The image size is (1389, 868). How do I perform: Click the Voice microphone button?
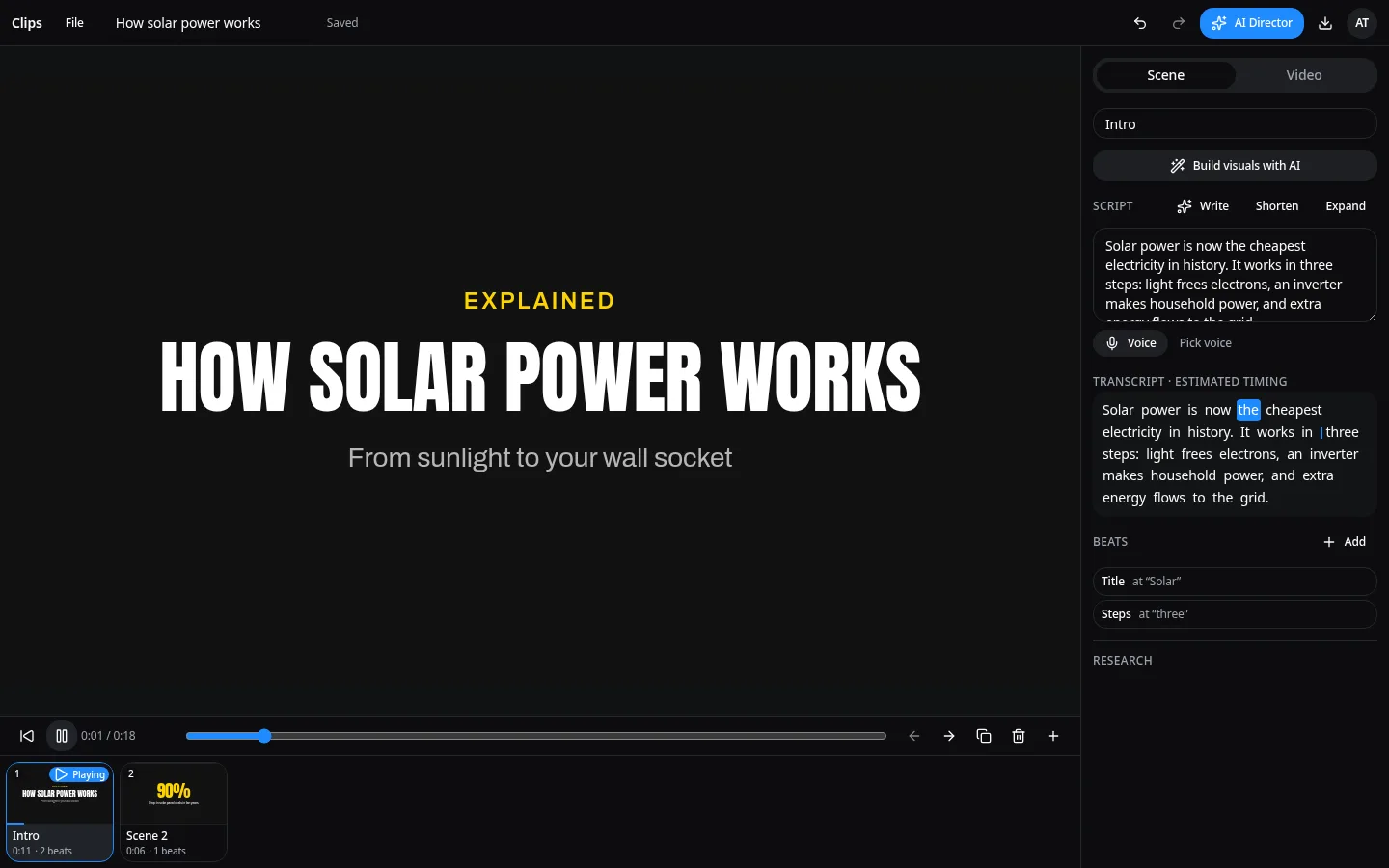click(x=1130, y=343)
